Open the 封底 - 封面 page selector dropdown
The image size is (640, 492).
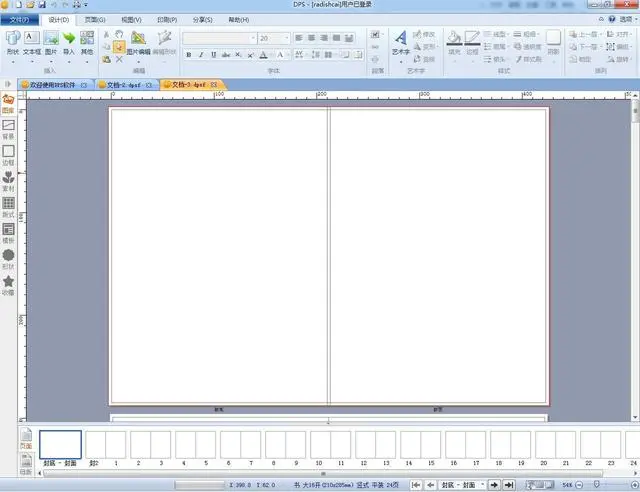(x=482, y=485)
